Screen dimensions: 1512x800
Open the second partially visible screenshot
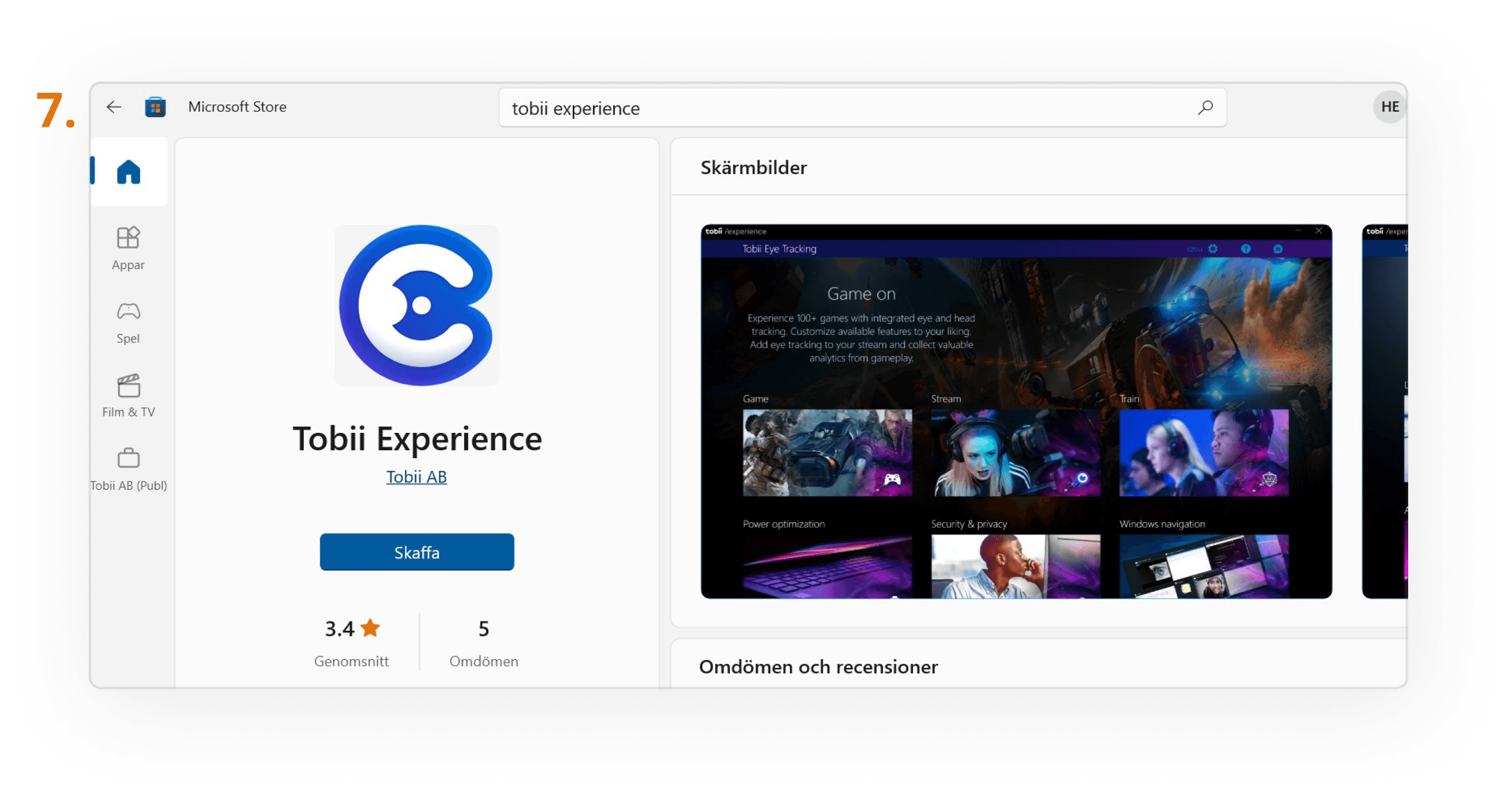[x=1384, y=411]
